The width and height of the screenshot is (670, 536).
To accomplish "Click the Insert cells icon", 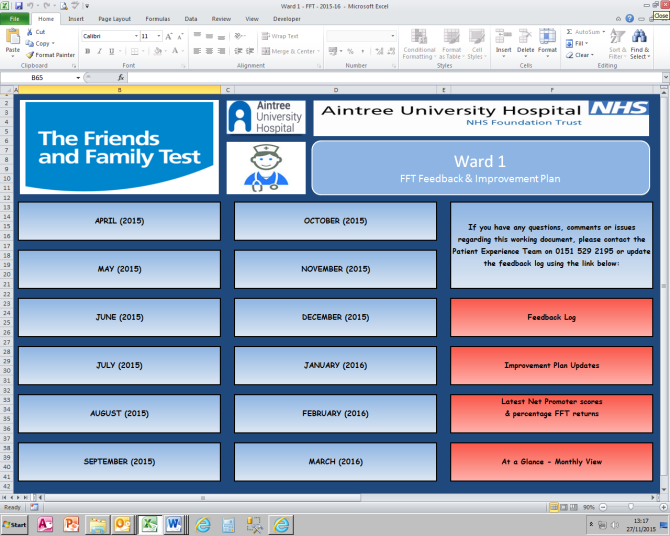I will (x=503, y=36).
